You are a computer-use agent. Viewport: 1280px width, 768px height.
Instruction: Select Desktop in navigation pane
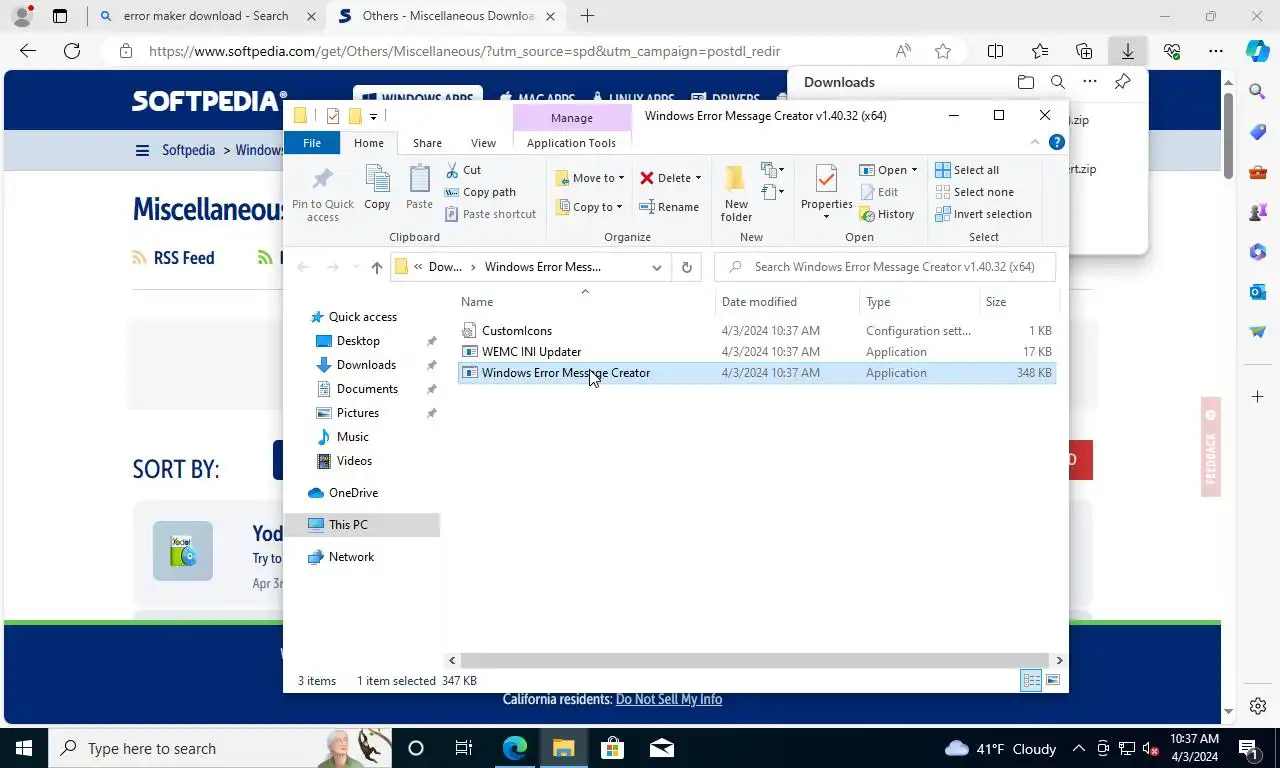pyautogui.click(x=358, y=341)
